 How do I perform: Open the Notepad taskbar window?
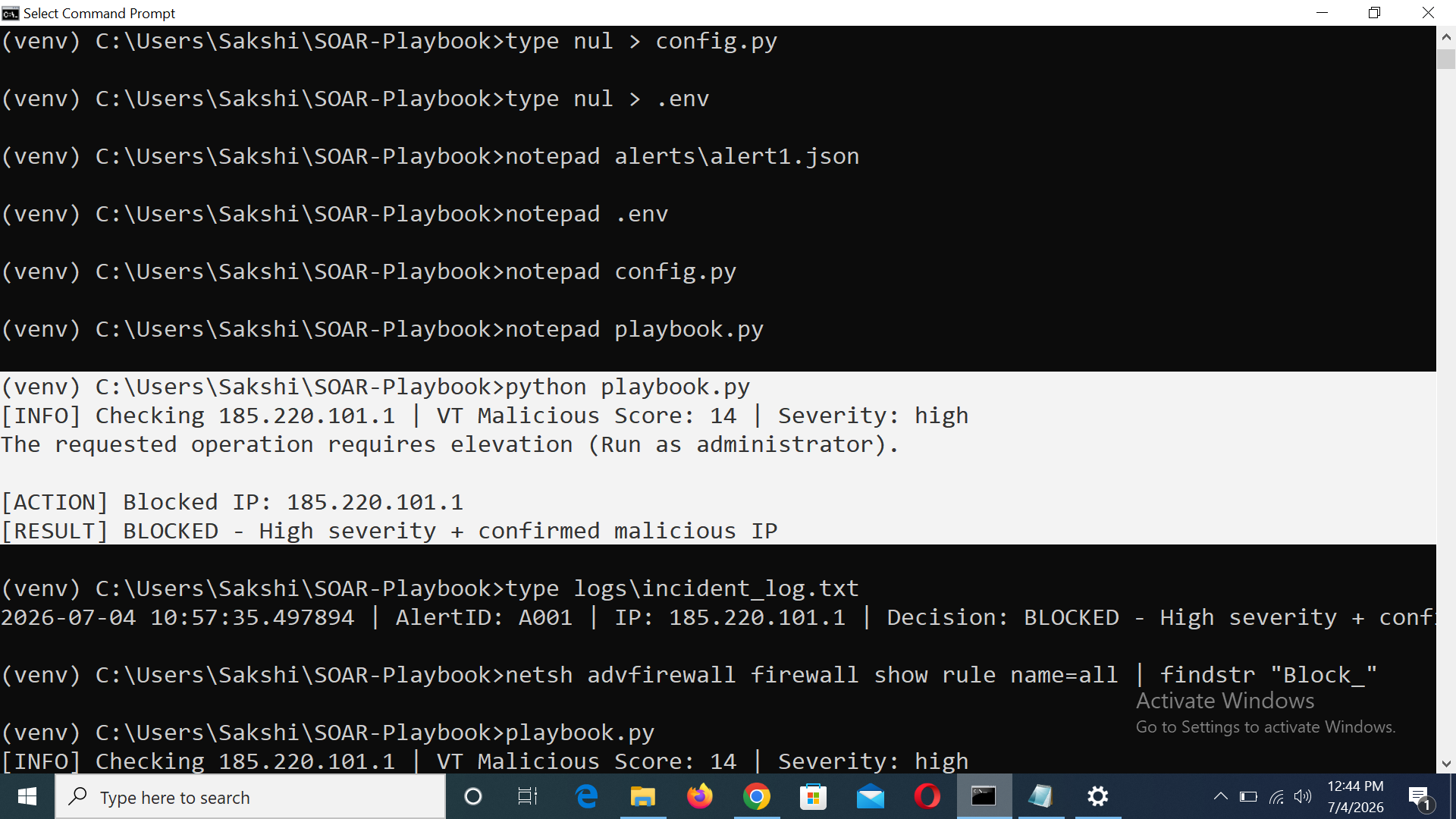1041,796
